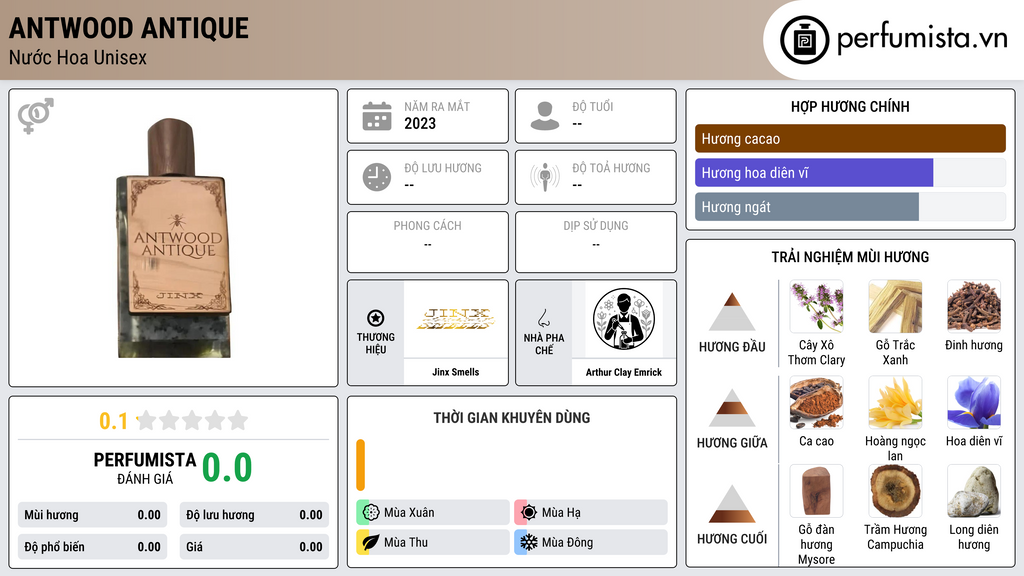The height and width of the screenshot is (576, 1024).
Task: Click the 2023 launch year value
Action: click(x=420, y=123)
